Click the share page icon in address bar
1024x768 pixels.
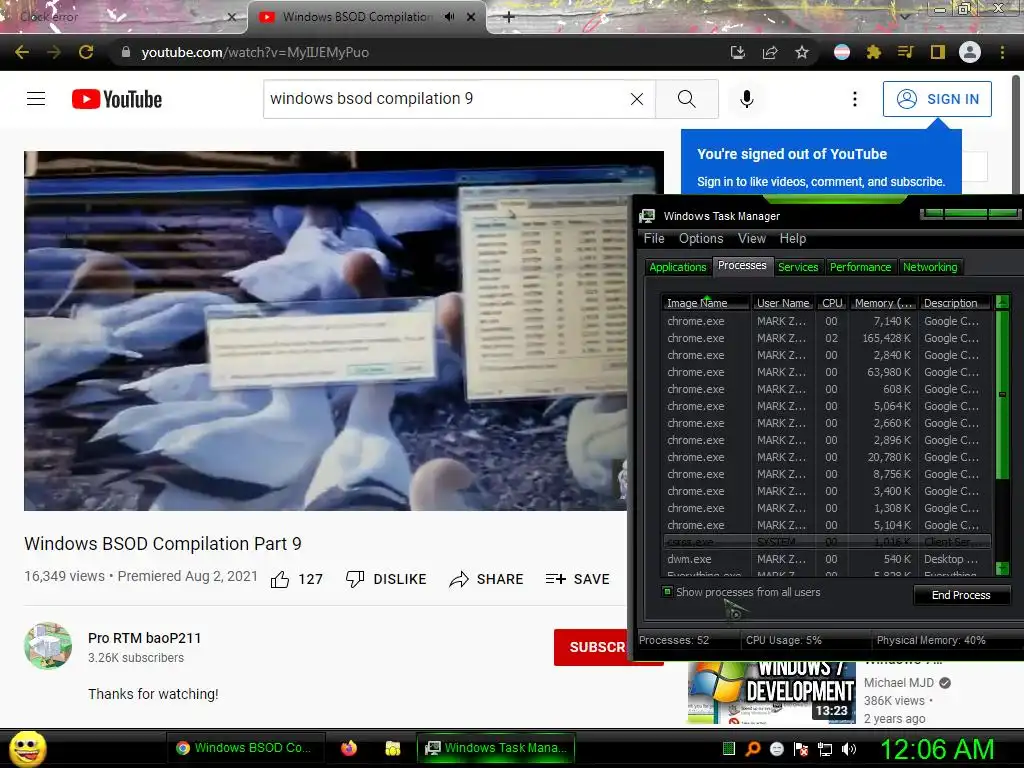[770, 52]
